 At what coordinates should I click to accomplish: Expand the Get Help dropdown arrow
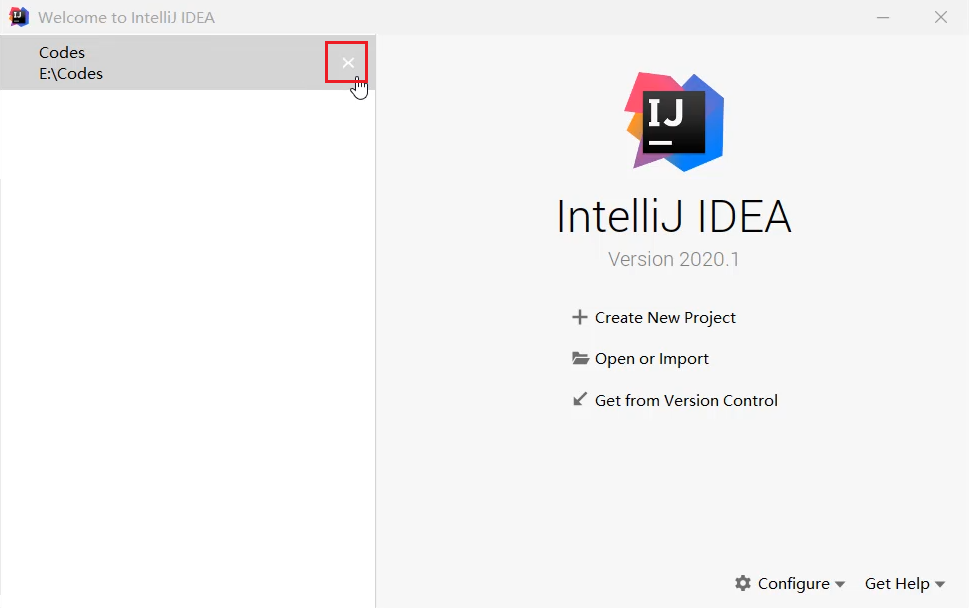pyautogui.click(x=940, y=584)
